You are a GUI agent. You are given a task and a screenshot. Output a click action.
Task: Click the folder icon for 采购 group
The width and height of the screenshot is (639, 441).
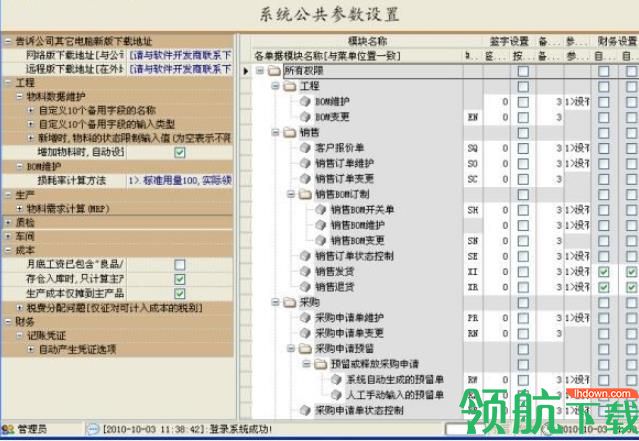click(x=290, y=302)
